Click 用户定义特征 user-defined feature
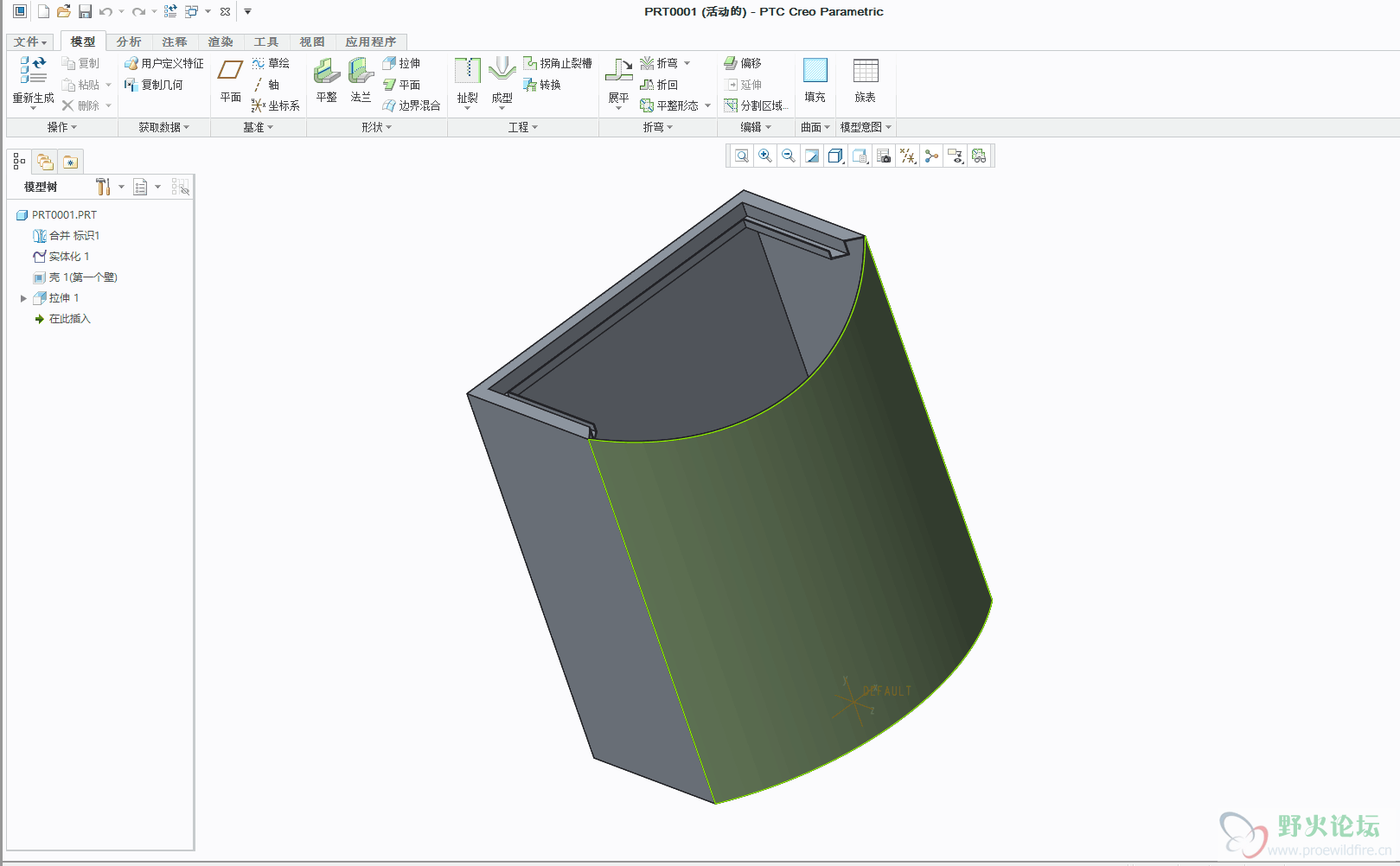 [164, 63]
